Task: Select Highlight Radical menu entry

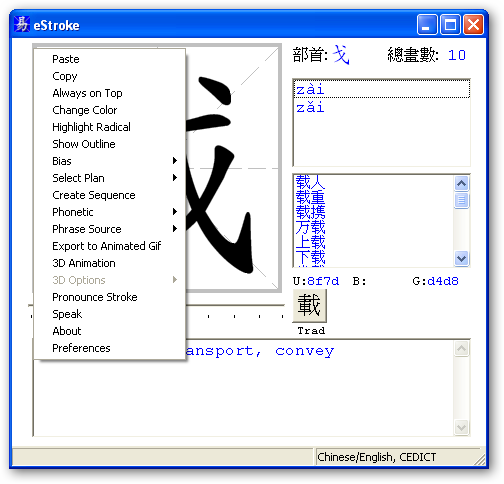Action: click(x=110, y=127)
